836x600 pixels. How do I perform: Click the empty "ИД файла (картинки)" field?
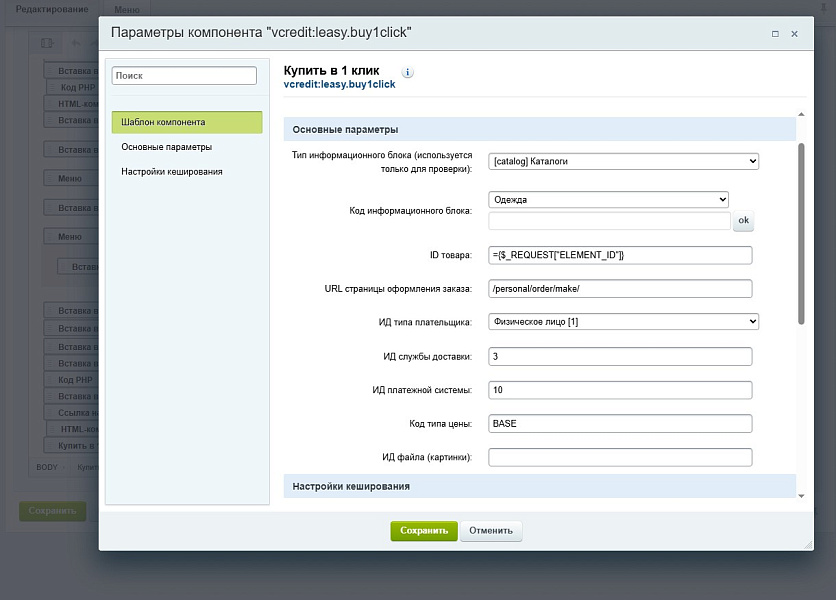point(620,457)
